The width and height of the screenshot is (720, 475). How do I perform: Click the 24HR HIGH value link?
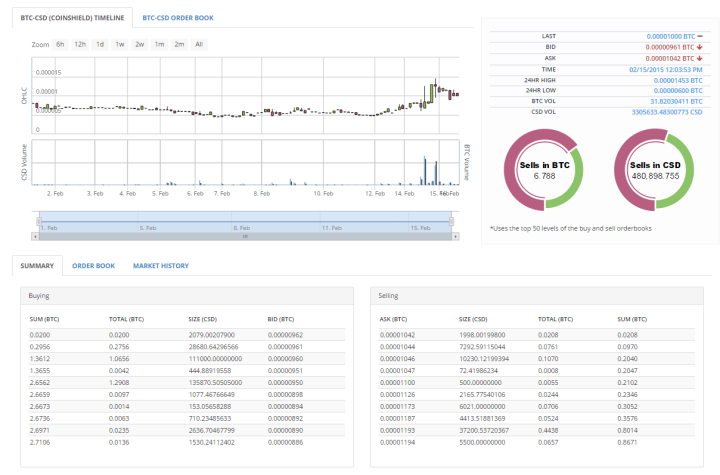(675, 79)
